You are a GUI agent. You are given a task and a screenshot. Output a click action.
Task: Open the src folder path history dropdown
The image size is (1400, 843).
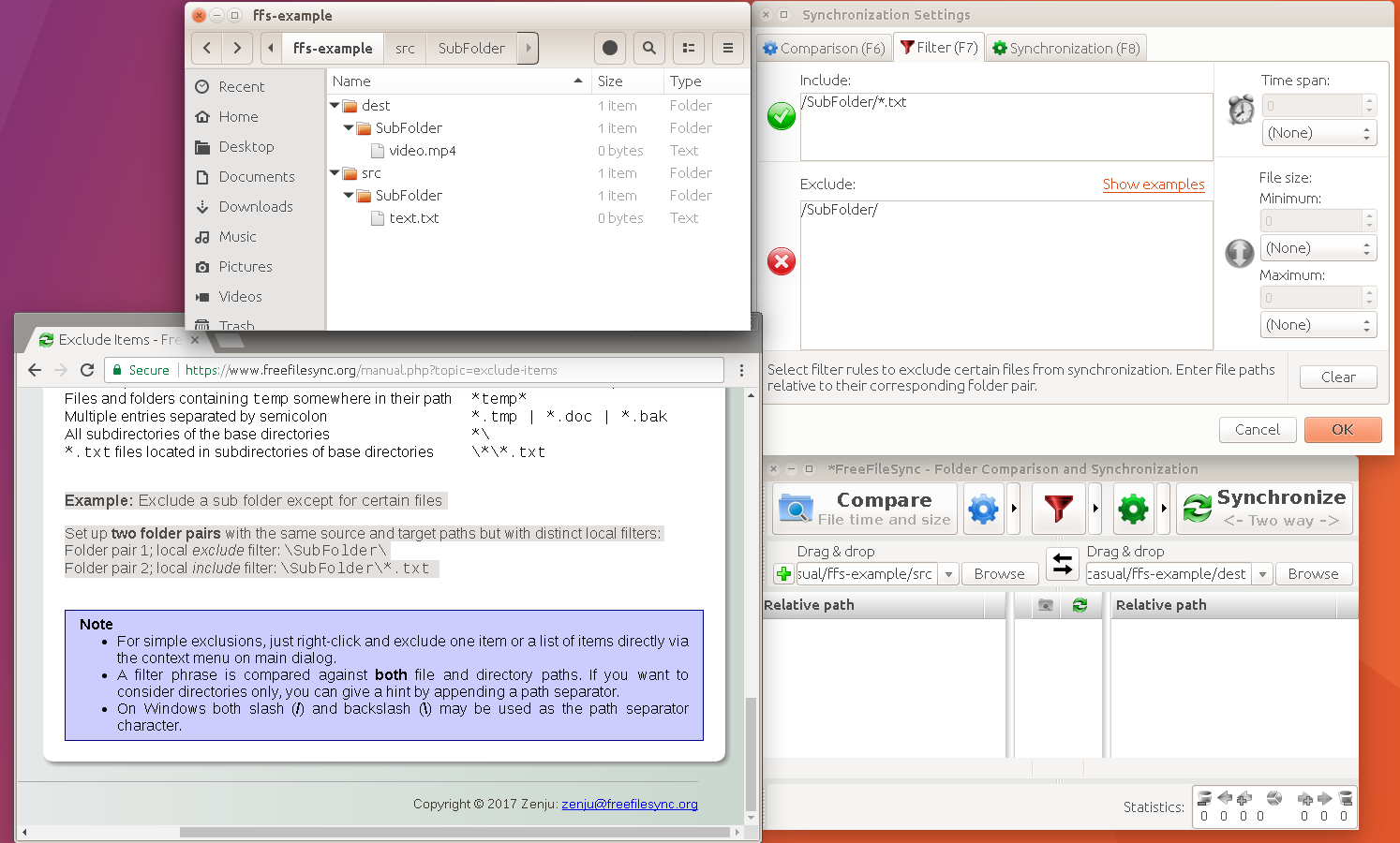pos(948,574)
